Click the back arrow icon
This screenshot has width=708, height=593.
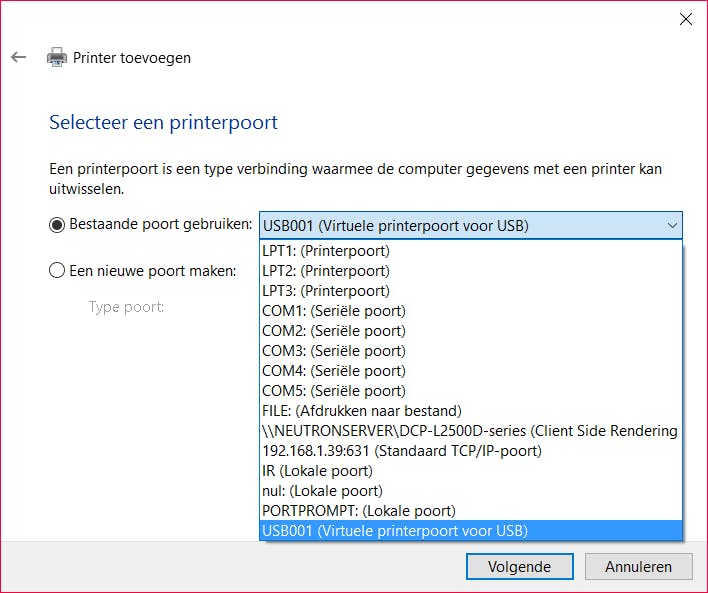(x=18, y=57)
